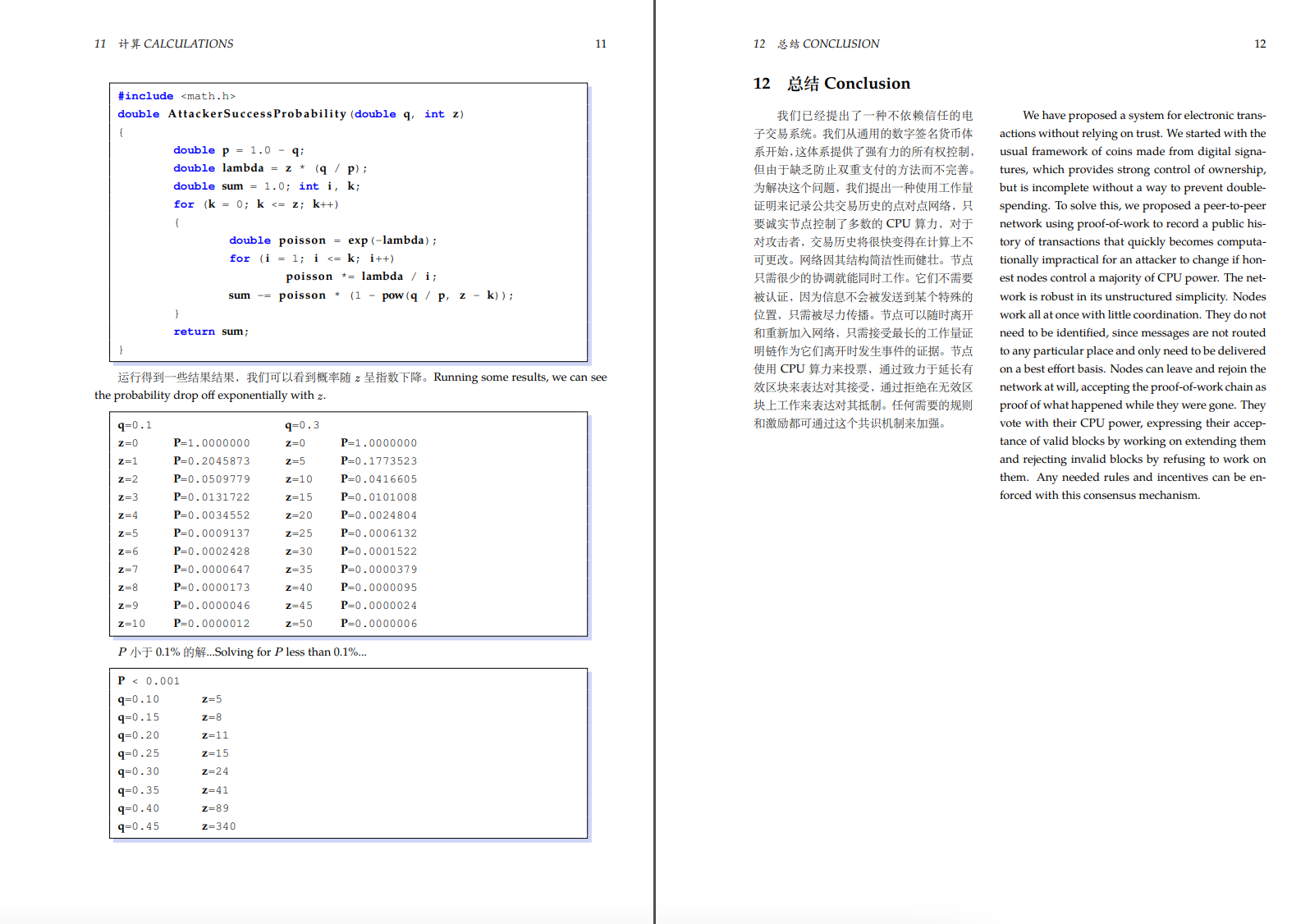Click the value 'P=0.0024804'
The image size is (1310, 924).
pos(379,515)
